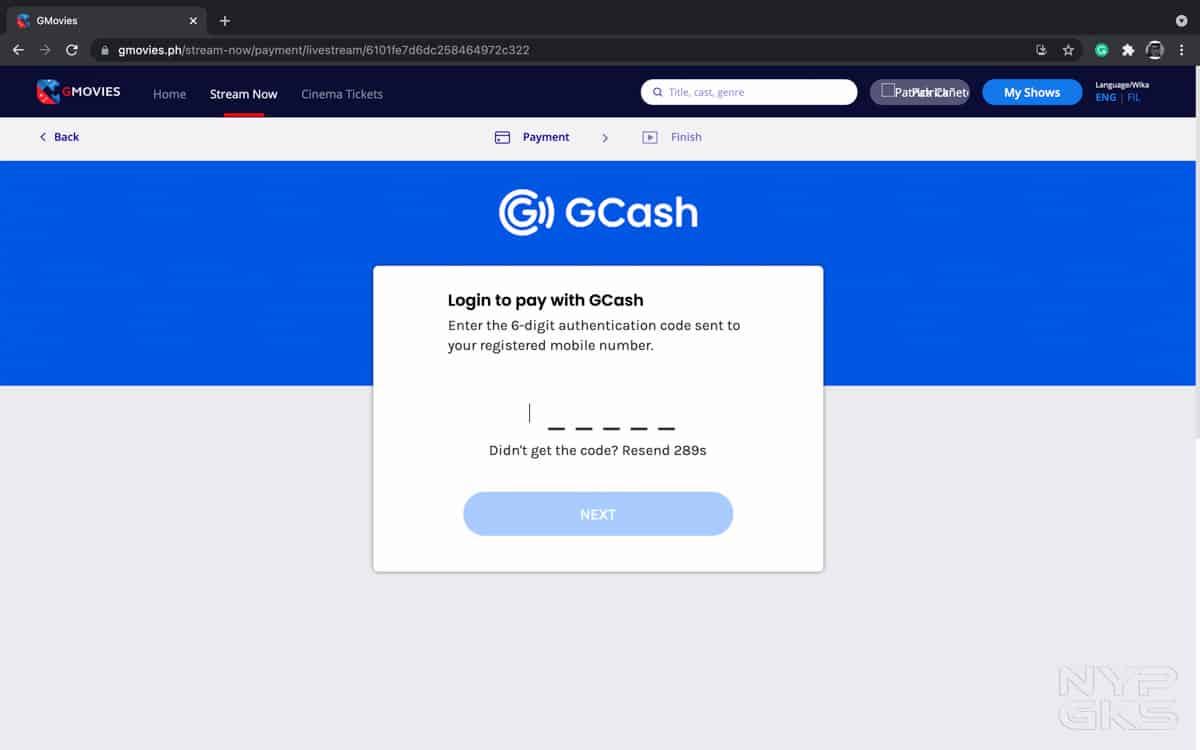Go back using the browser back arrow

coord(18,49)
